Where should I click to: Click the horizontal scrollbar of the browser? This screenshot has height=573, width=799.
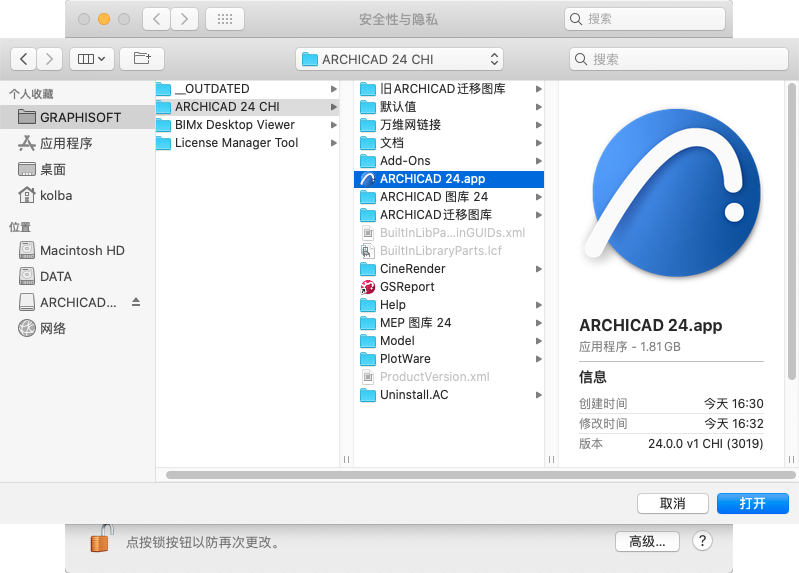[481, 475]
